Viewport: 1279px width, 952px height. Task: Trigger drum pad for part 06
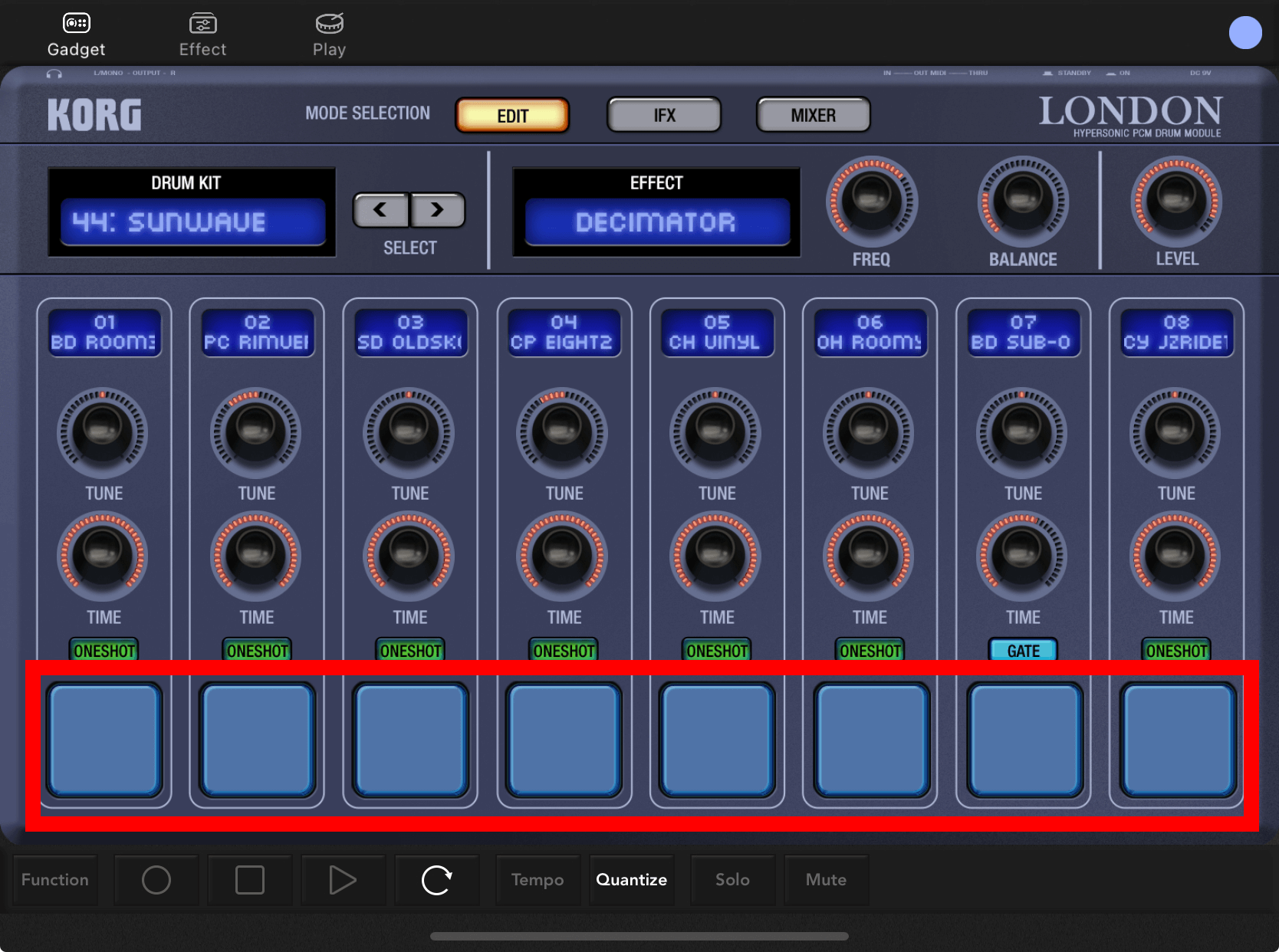coord(871,740)
